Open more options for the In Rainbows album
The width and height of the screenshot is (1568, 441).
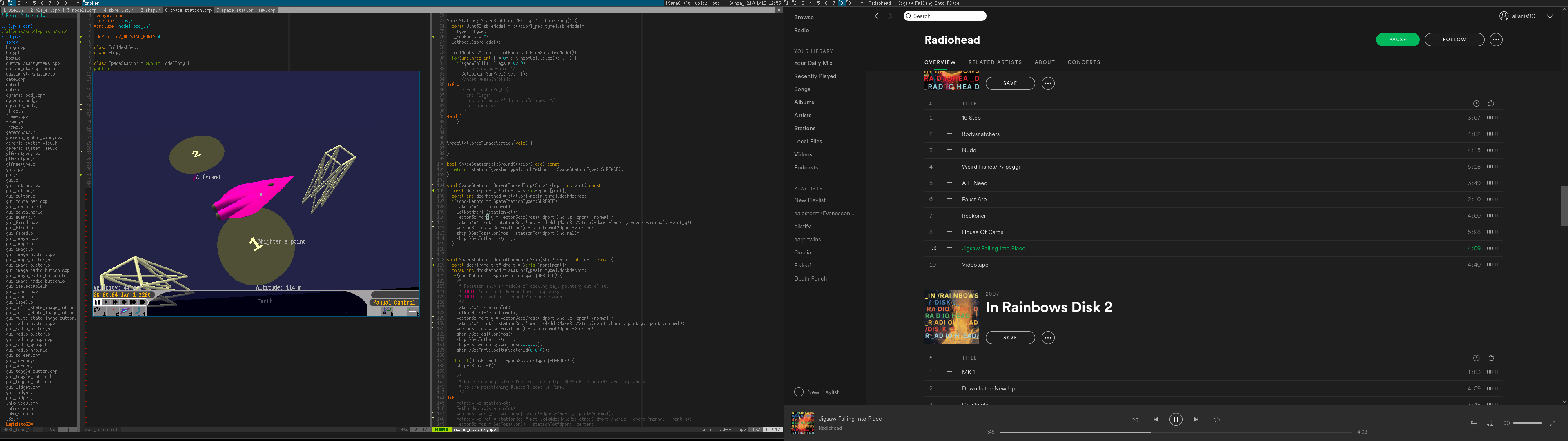[1047, 83]
